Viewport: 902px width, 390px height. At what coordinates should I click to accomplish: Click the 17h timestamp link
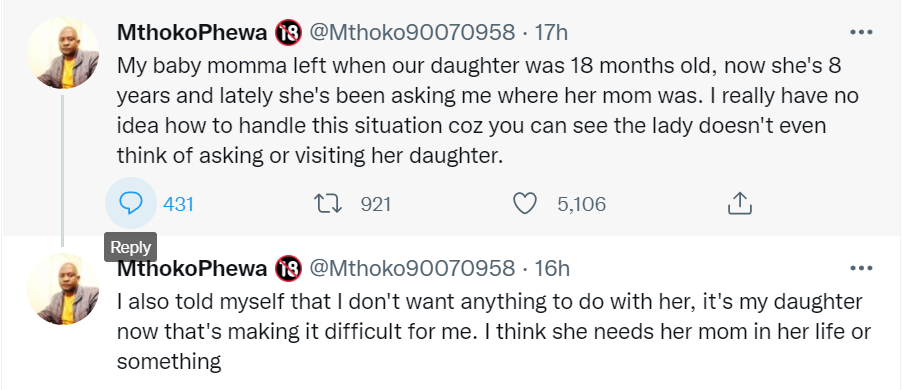551,33
